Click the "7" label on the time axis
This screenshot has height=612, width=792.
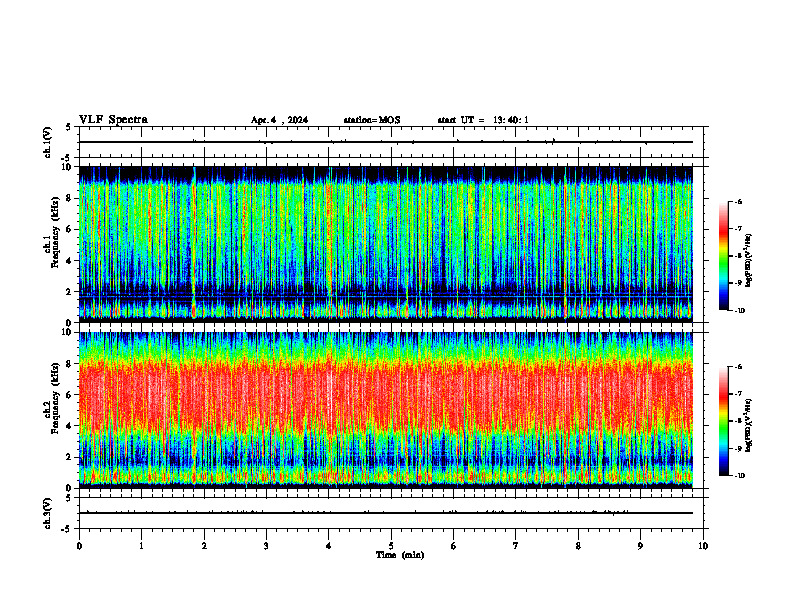516,546
